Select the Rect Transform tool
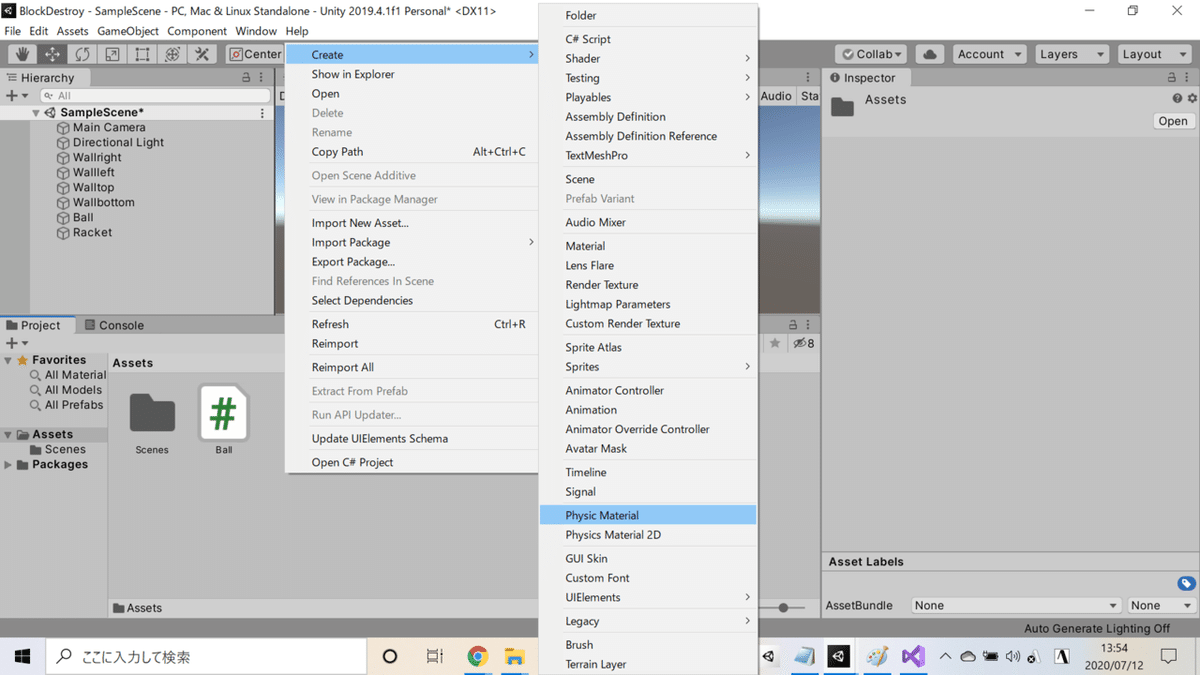This screenshot has height=675, width=1200. (142, 54)
